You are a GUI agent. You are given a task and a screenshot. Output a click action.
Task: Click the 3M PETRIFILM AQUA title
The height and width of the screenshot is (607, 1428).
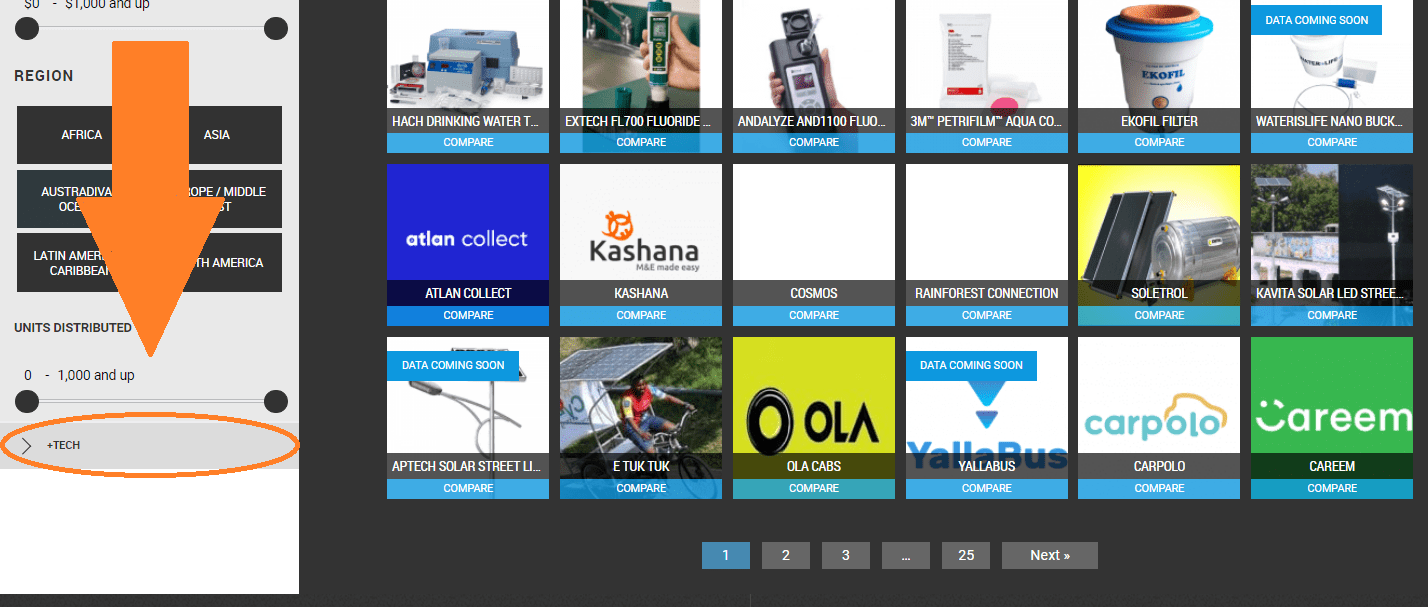tap(986, 121)
